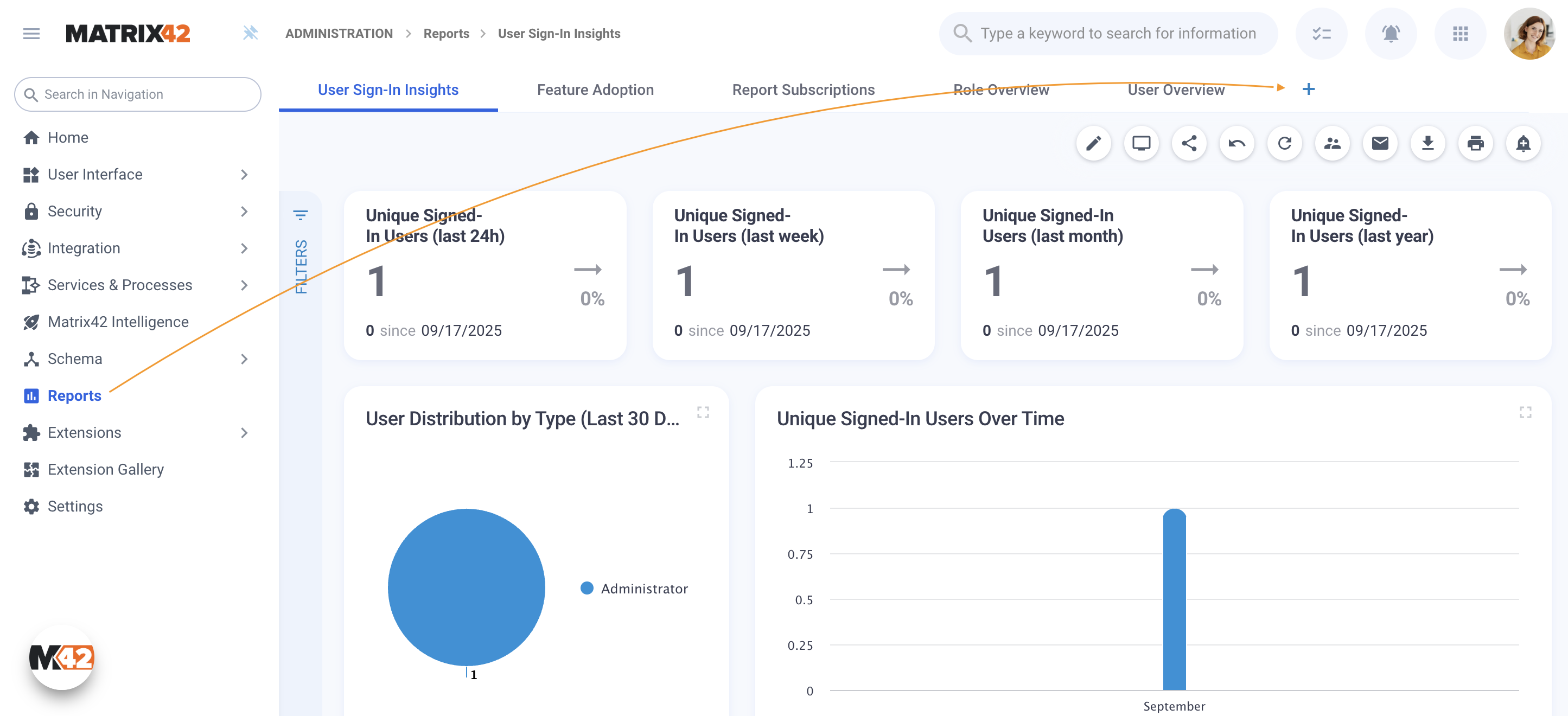The height and width of the screenshot is (716, 1568).
Task: Open Unique Signed-In Users (last month) card
Action: pos(1102,276)
